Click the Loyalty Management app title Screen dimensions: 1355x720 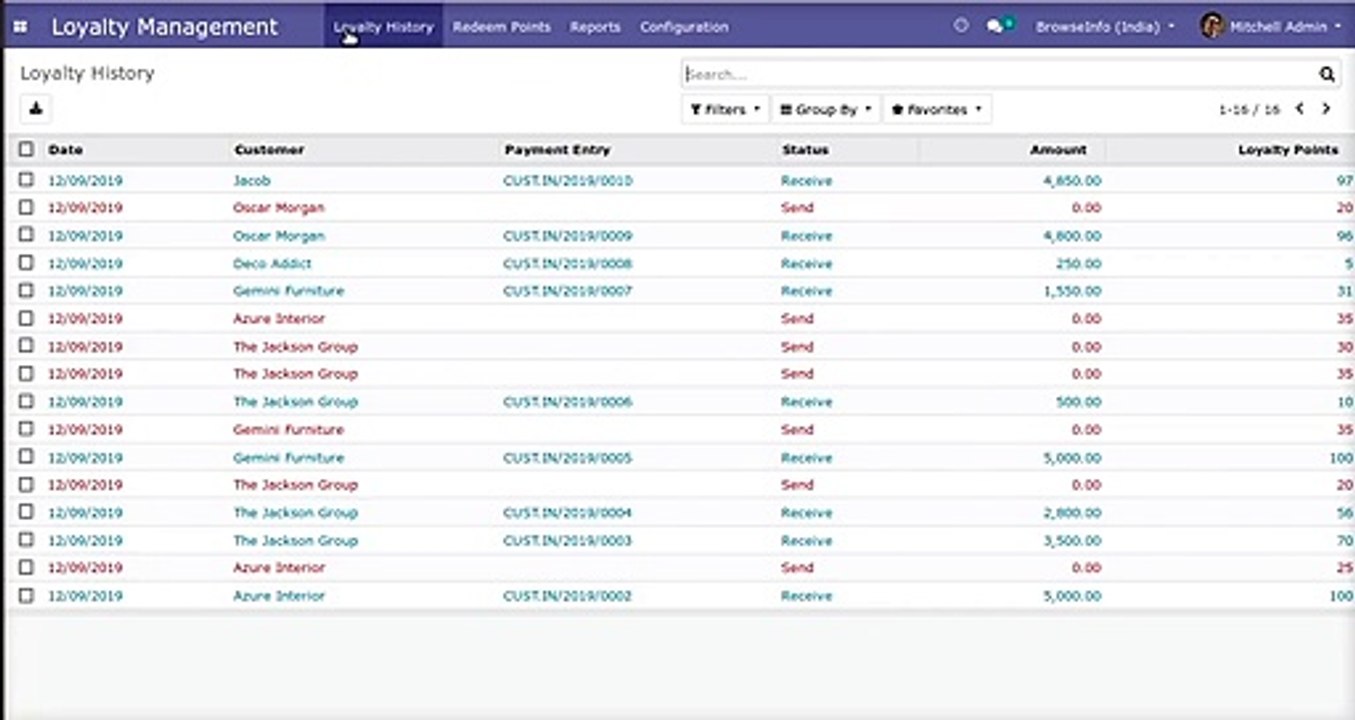164,27
